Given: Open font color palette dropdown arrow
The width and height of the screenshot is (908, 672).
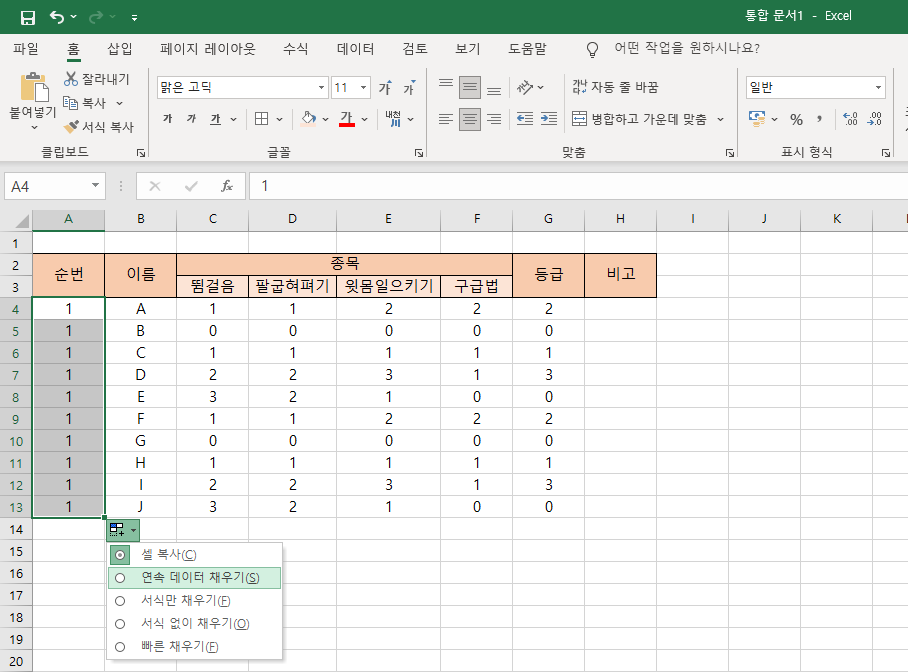Looking at the screenshot, I should (365, 119).
